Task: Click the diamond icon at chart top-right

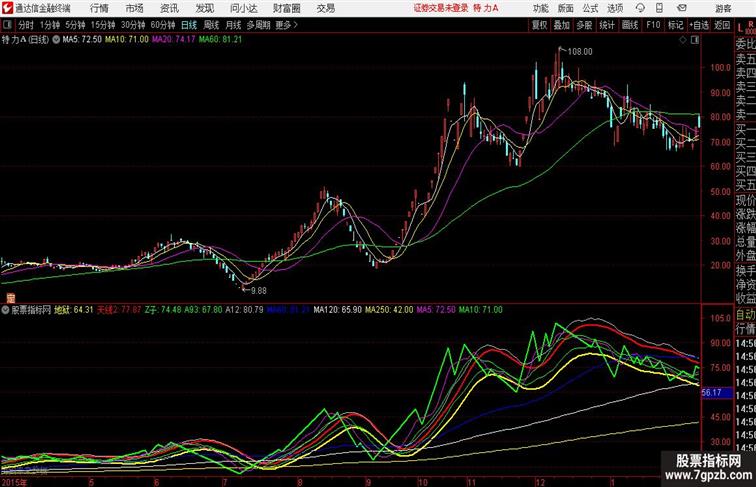Action: [683, 40]
